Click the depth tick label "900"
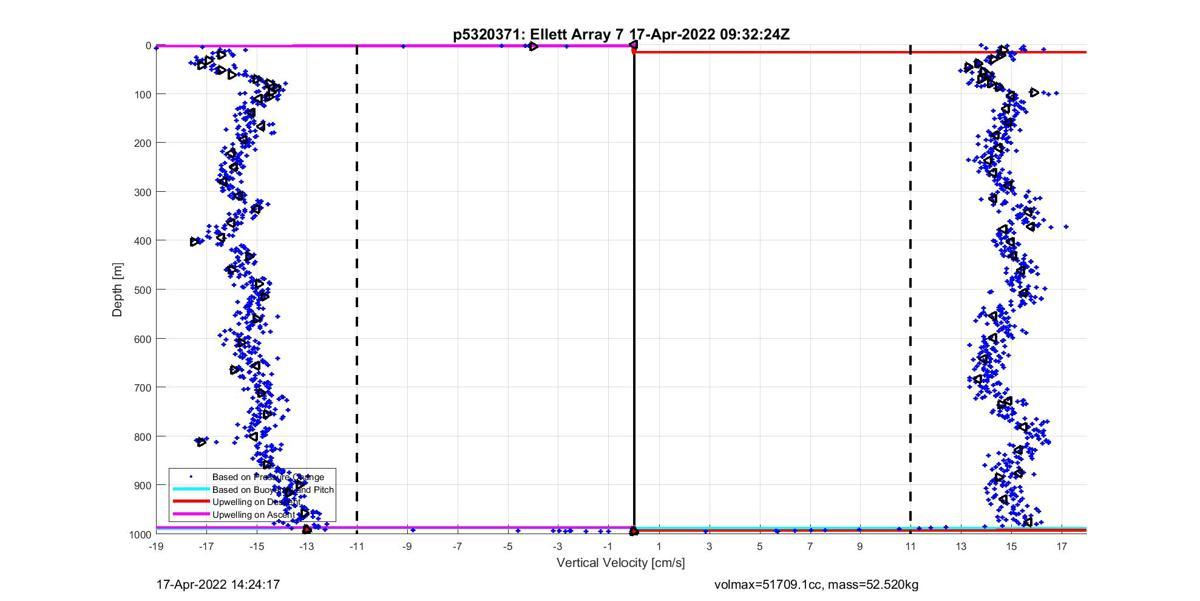 142,486
